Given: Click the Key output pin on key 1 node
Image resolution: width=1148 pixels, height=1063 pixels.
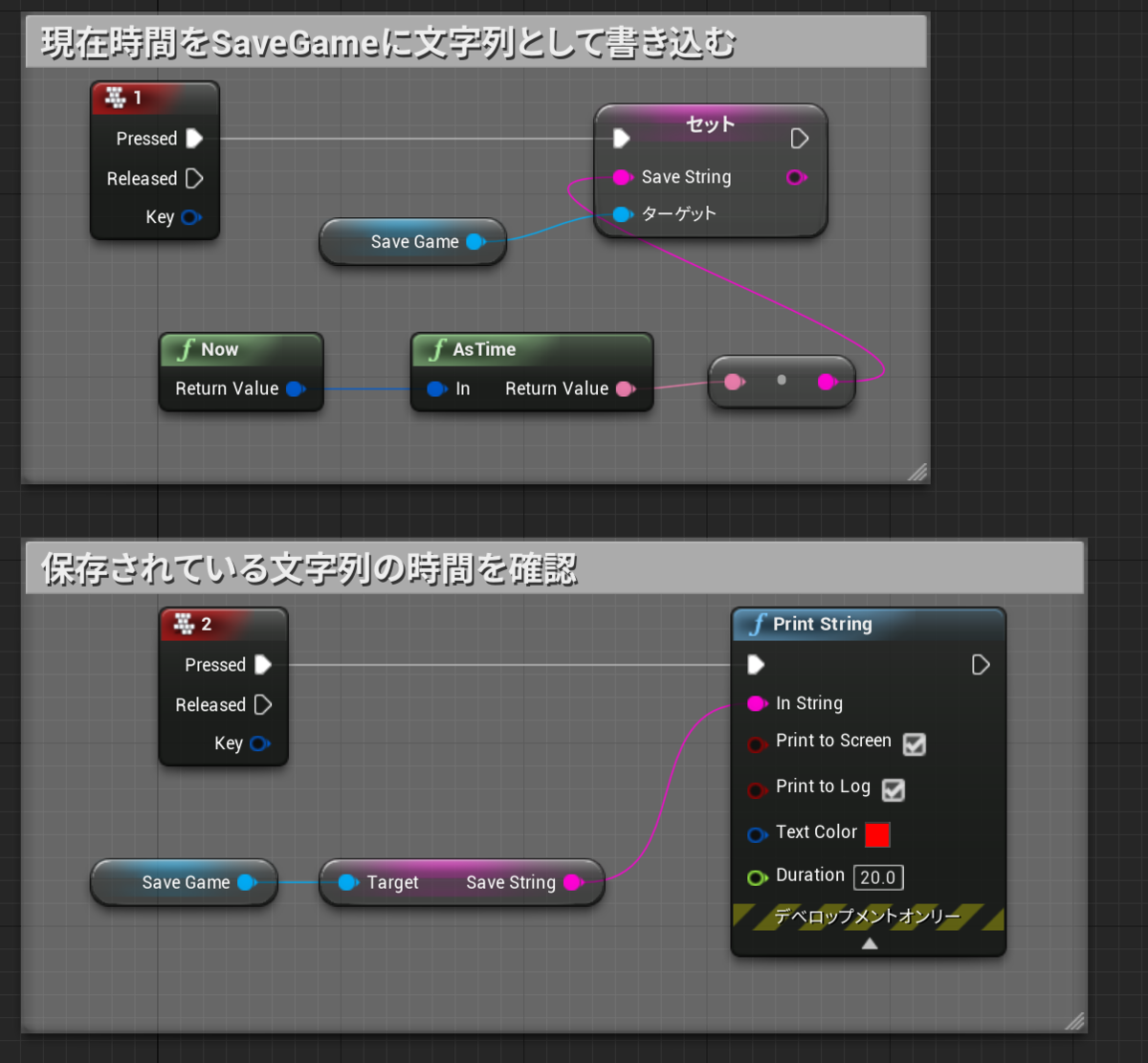Looking at the screenshot, I should click(190, 217).
